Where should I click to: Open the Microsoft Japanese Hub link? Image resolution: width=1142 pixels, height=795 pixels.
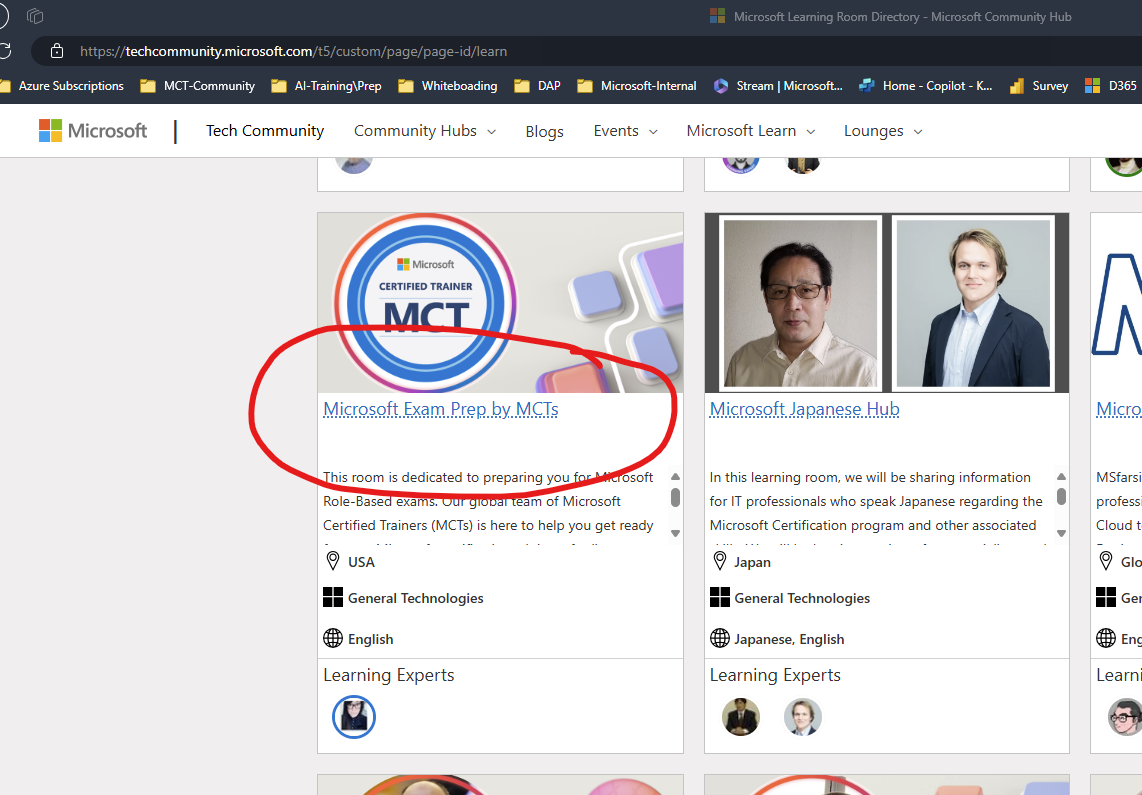pyautogui.click(x=805, y=409)
